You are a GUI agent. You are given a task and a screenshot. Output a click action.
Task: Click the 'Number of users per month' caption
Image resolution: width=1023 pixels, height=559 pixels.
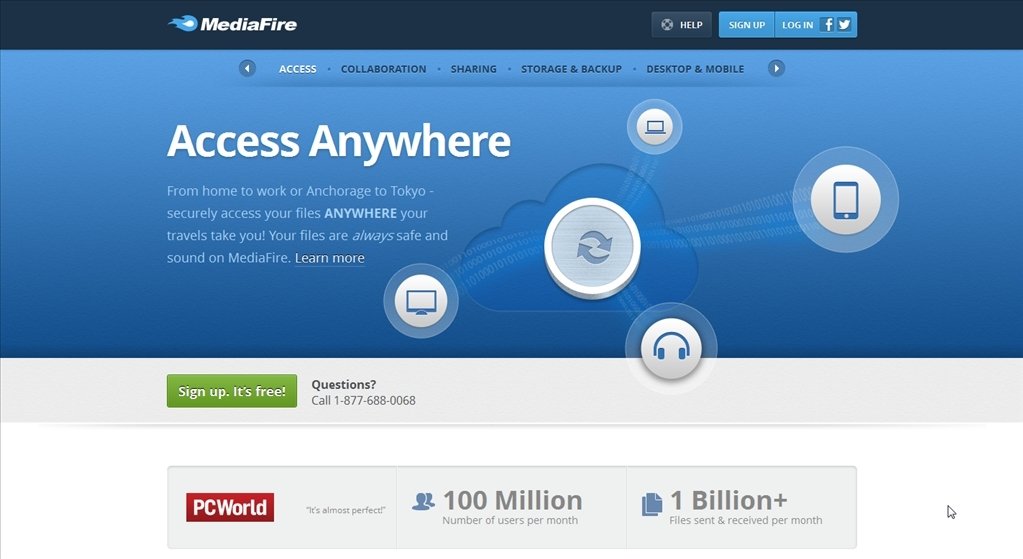pyautogui.click(x=510, y=521)
